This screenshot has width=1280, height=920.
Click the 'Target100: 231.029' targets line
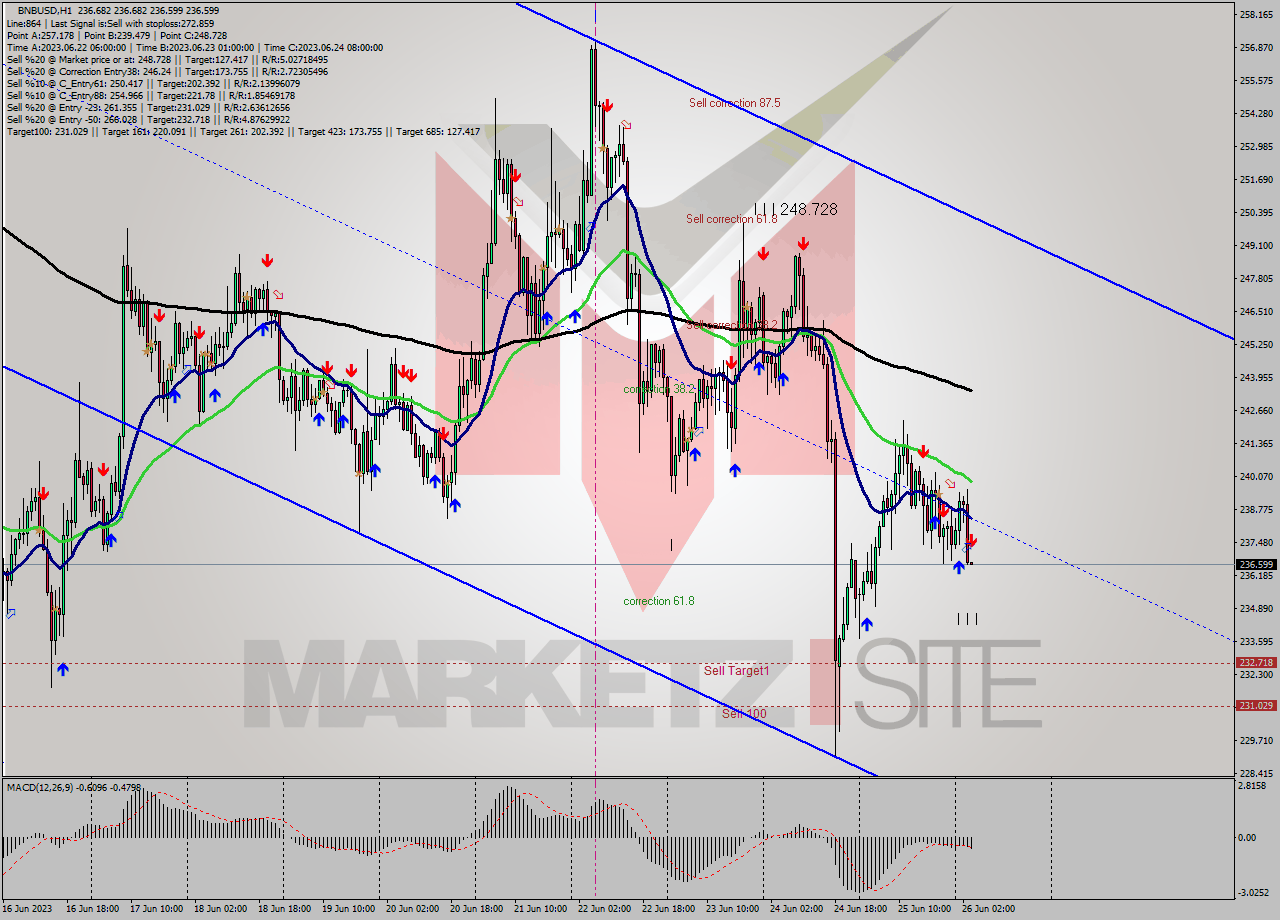pyautogui.click(x=243, y=131)
